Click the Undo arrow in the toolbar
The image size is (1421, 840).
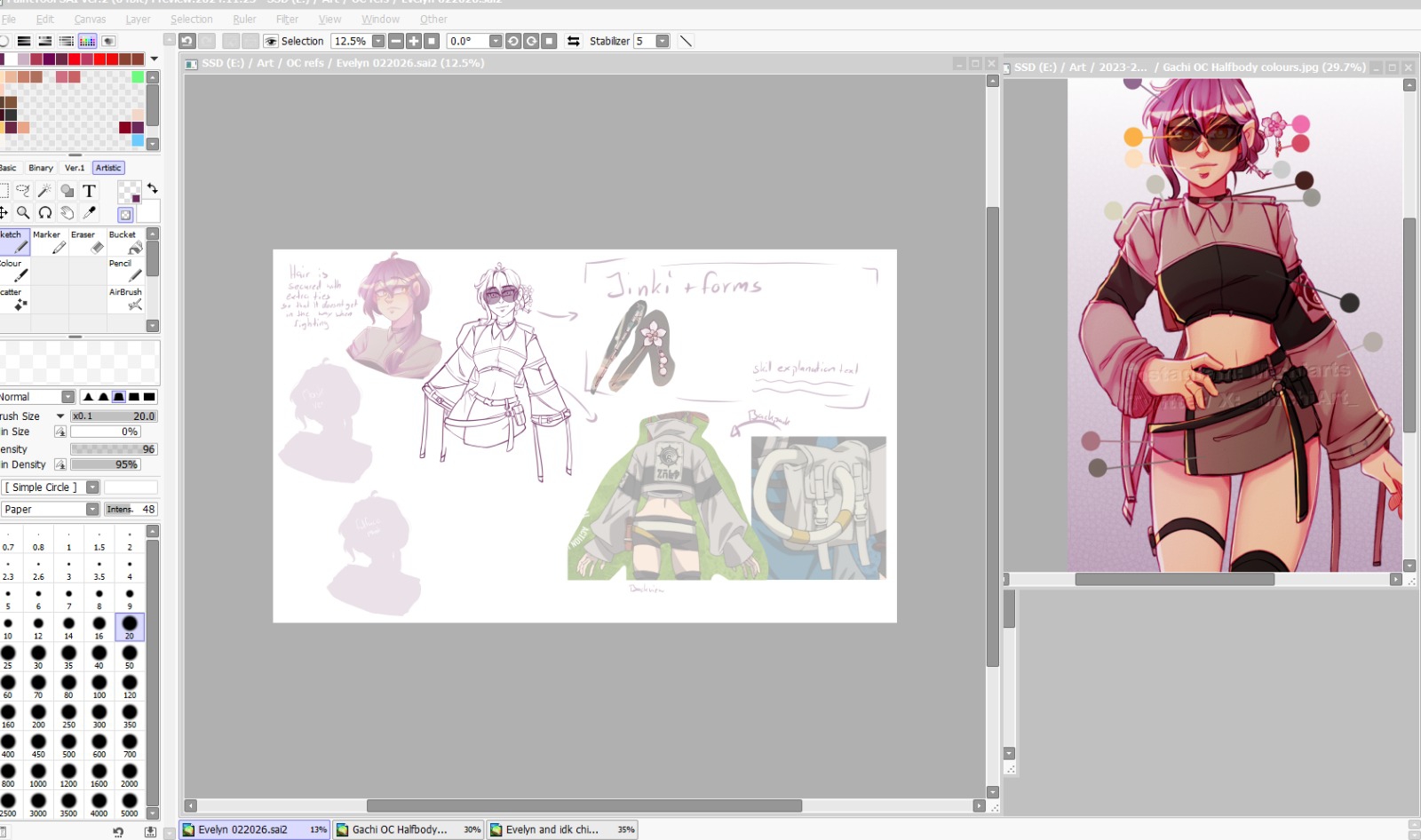pyautogui.click(x=187, y=41)
